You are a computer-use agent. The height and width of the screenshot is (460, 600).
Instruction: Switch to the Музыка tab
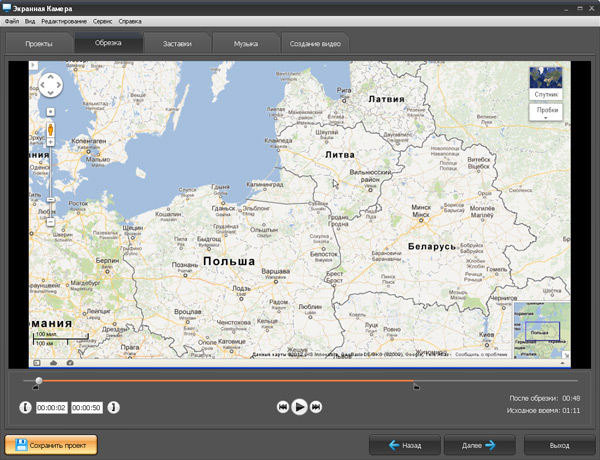tap(245, 44)
